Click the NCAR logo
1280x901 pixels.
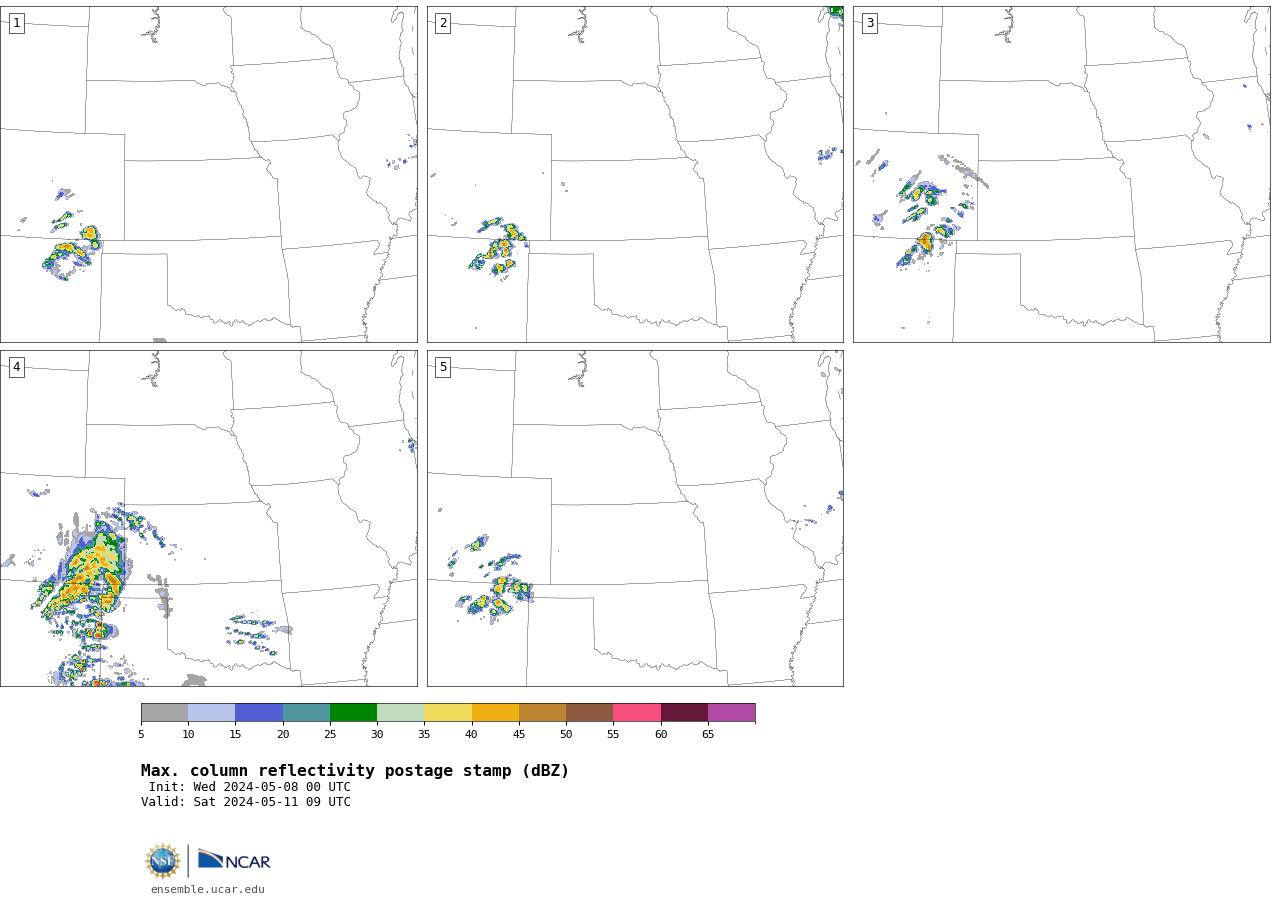(234, 861)
